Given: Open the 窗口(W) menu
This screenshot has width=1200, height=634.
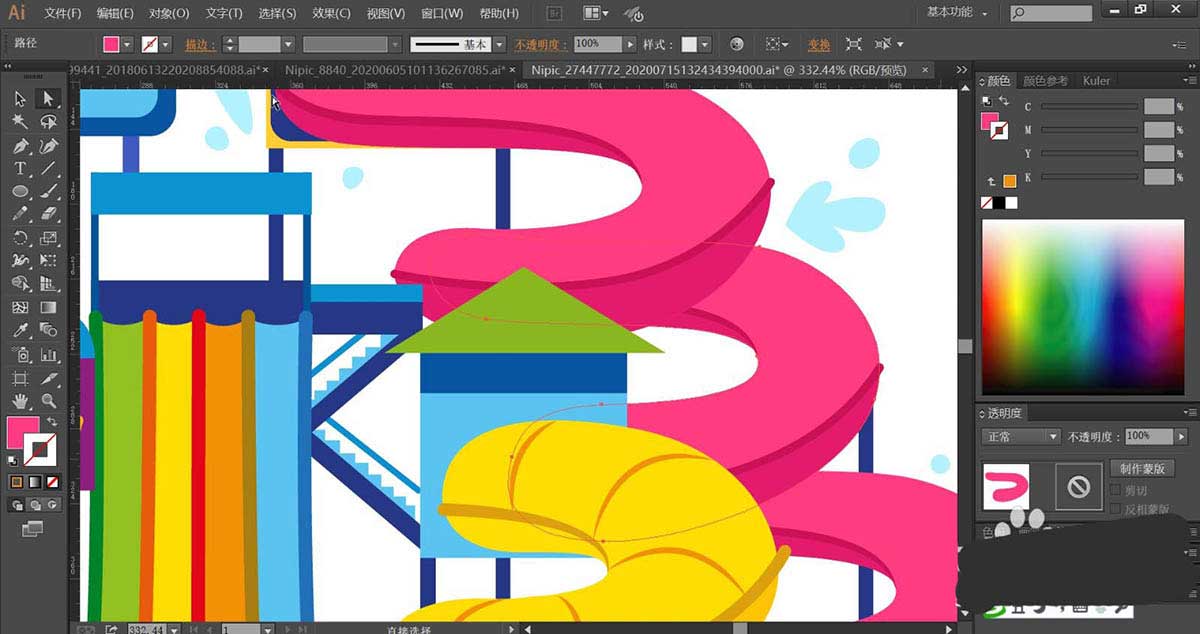Looking at the screenshot, I should [442, 13].
